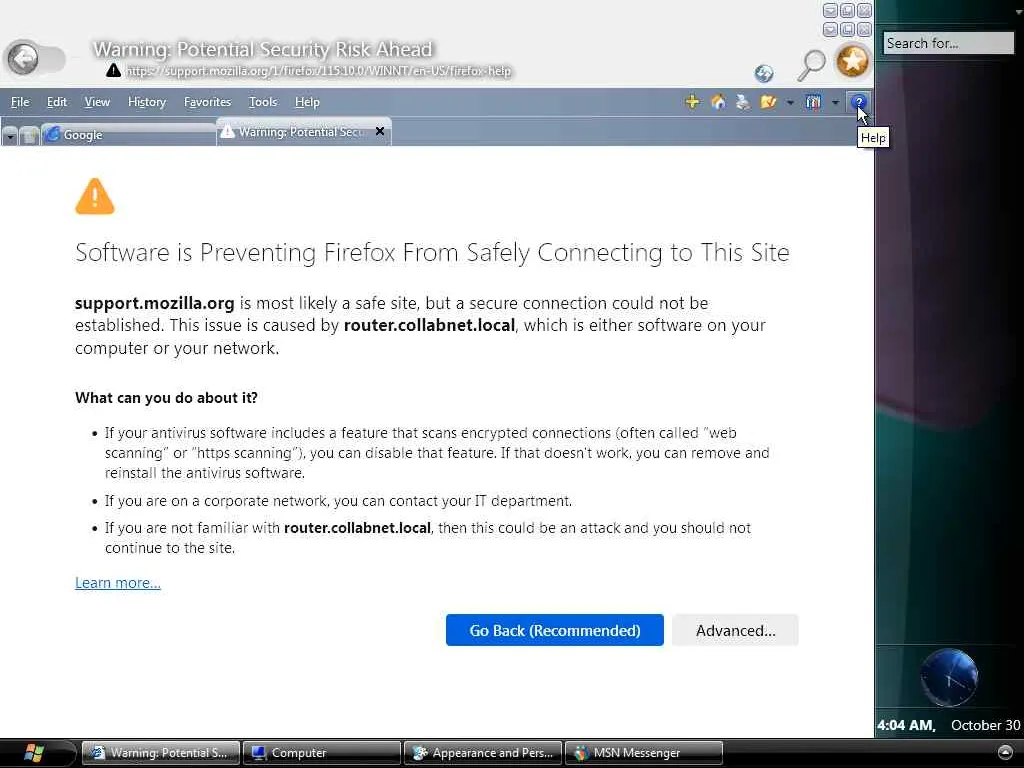The width and height of the screenshot is (1024, 768).
Task: Switch to Warning: Potential S... taskbar button
Action: (x=161, y=752)
